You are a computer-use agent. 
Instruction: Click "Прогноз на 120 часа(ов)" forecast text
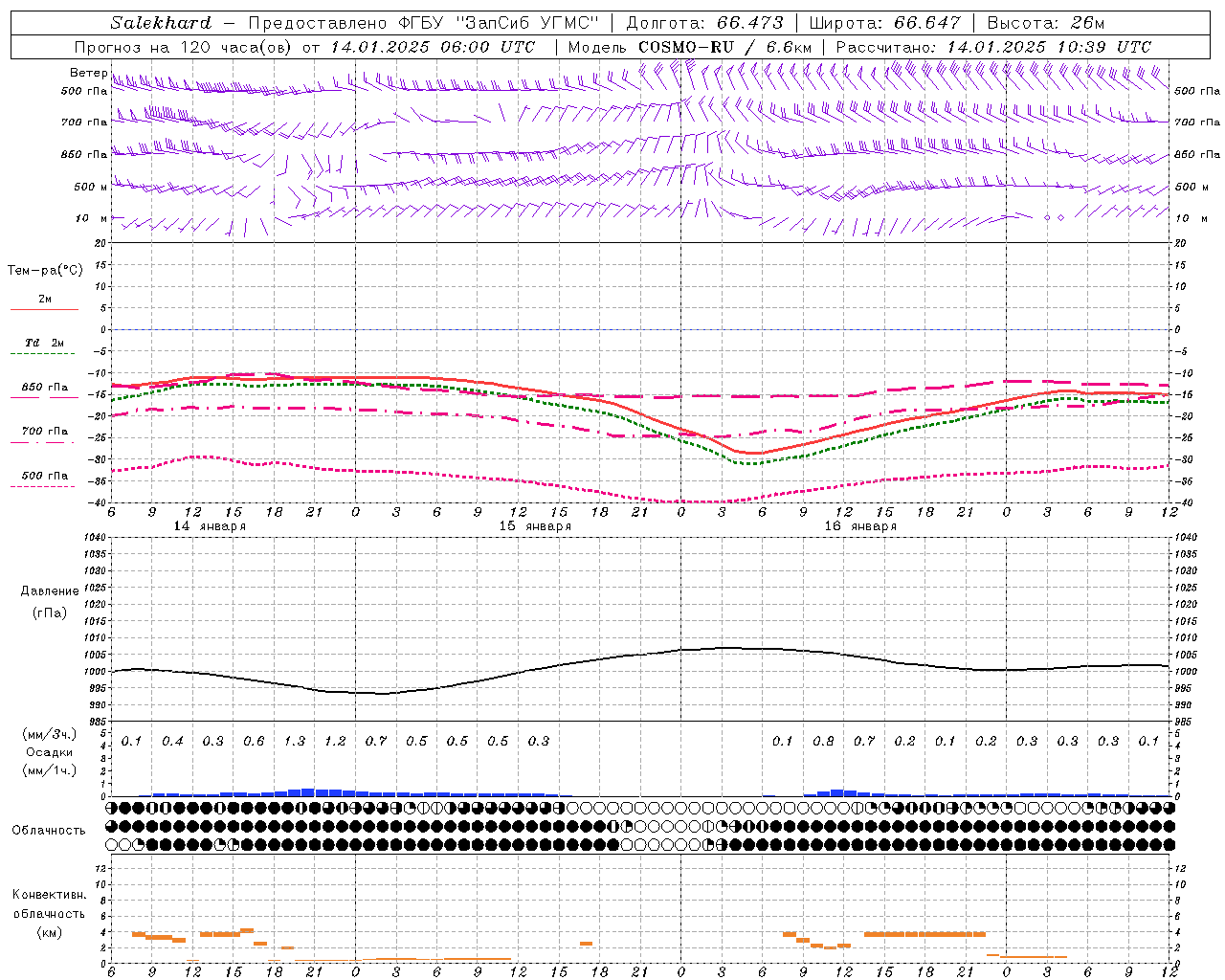click(x=183, y=47)
